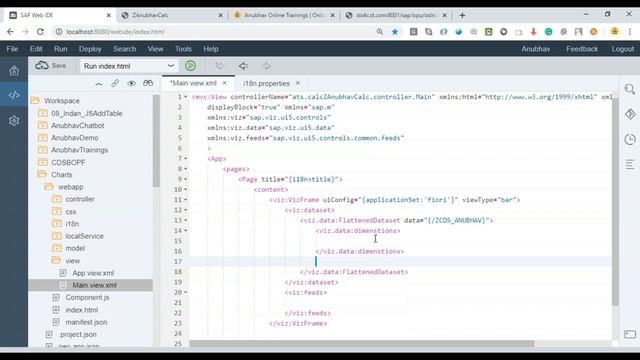640x360 pixels.
Task: Click the Anubhav user name
Action: pos(536,49)
